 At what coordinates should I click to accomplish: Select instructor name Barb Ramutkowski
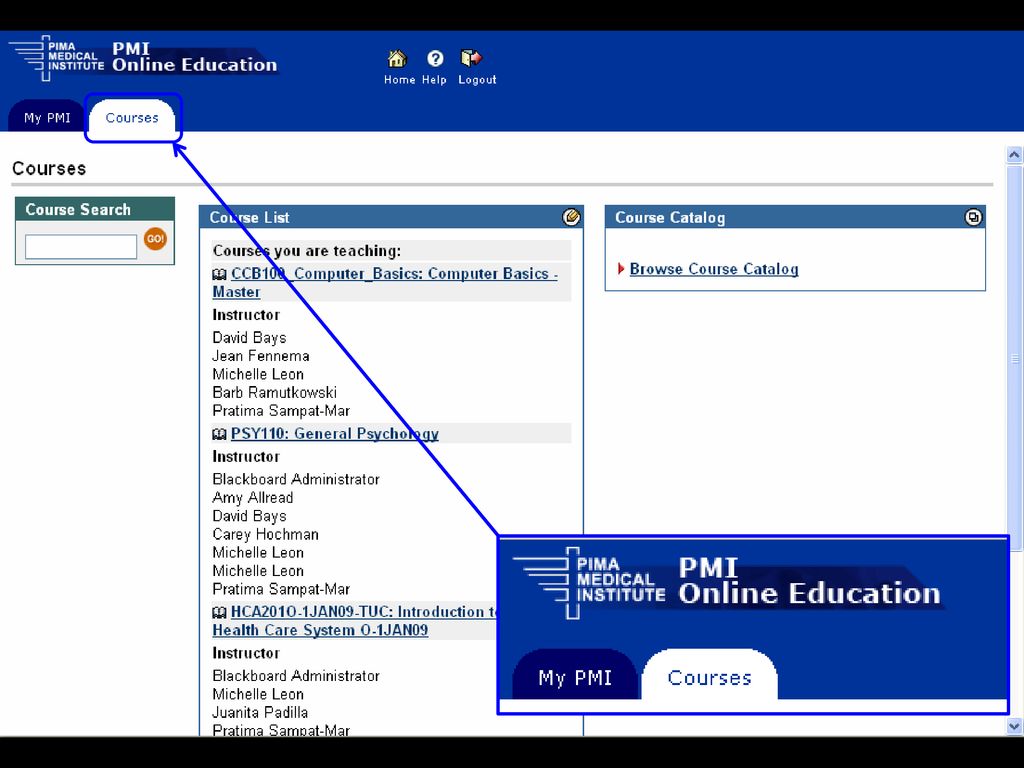click(274, 392)
